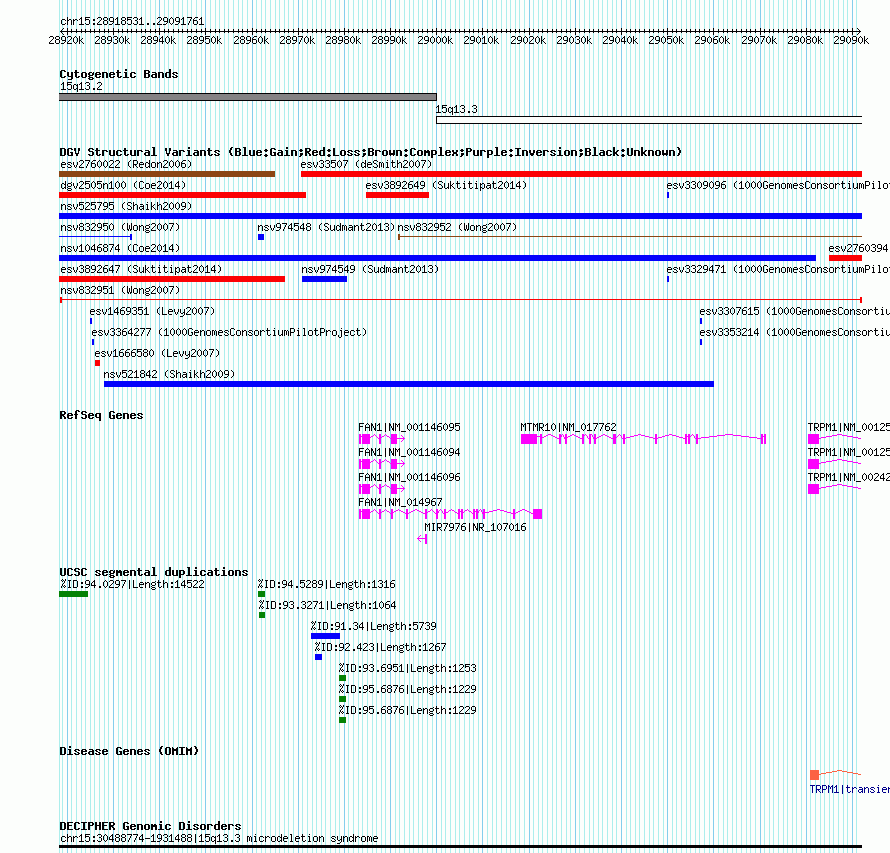The height and width of the screenshot is (853, 890).
Task: Click the orange TRPM1 OMIM gene glyph
Action: pyautogui.click(x=835, y=774)
